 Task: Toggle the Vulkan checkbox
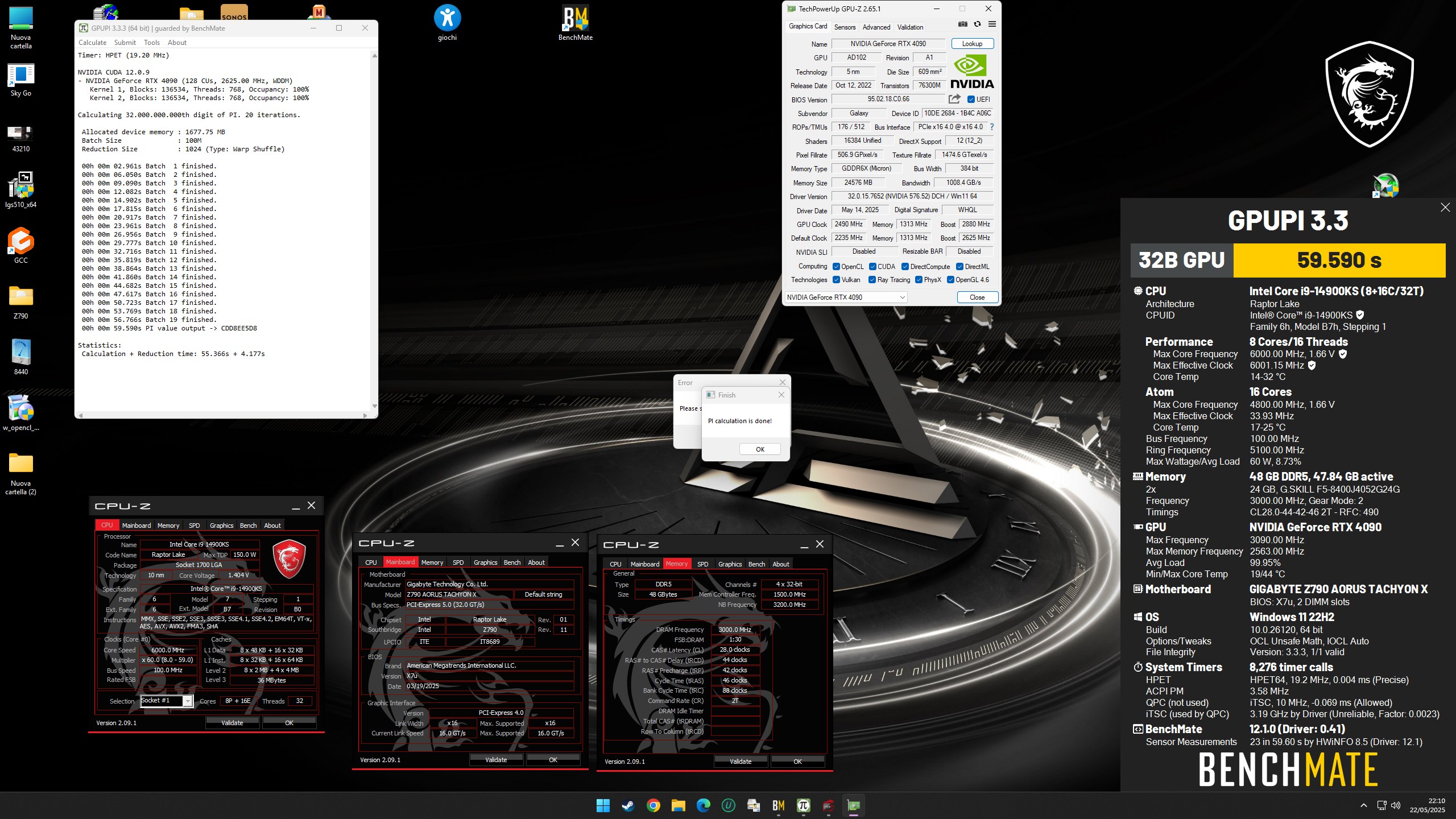coord(836,280)
